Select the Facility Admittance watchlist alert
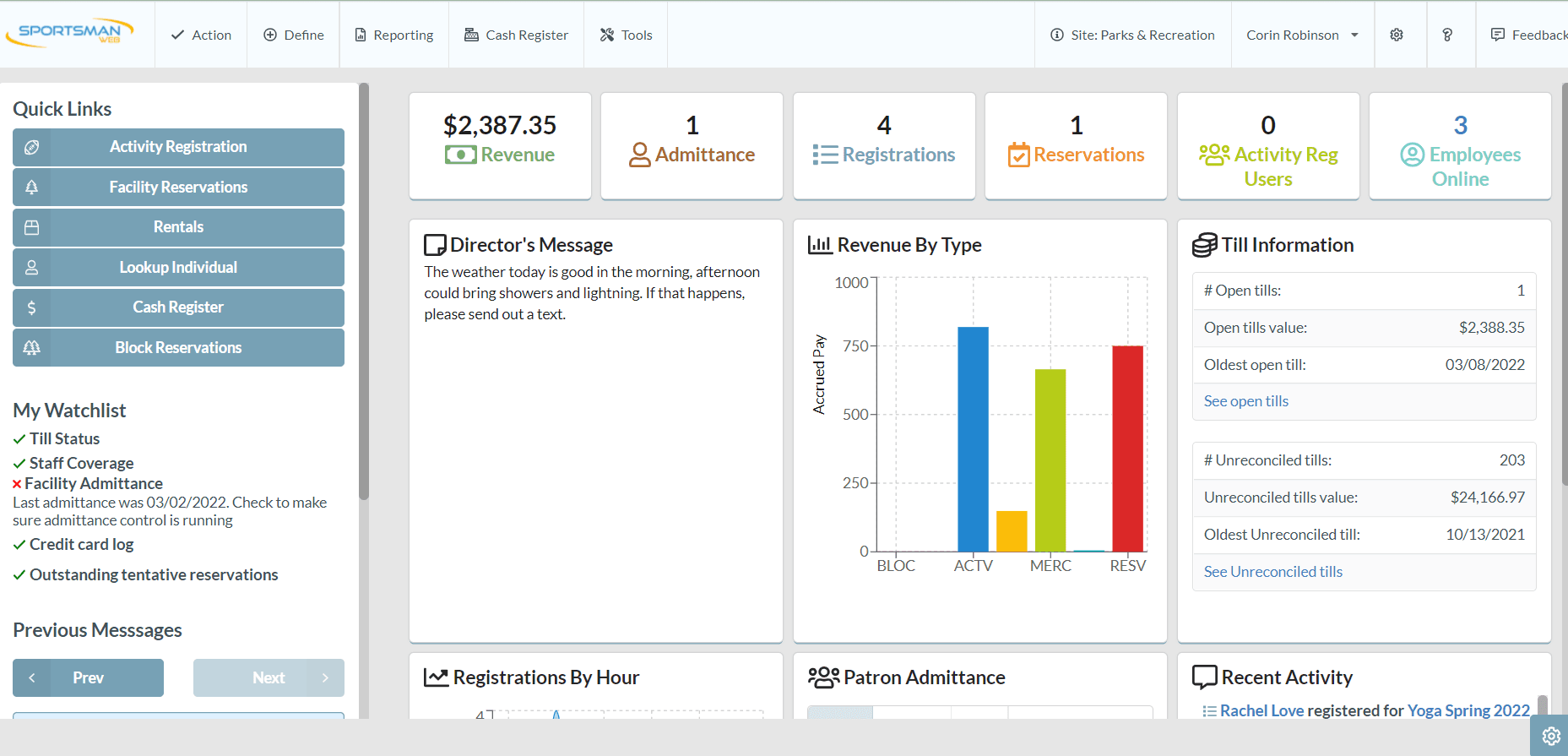The height and width of the screenshot is (756, 1568). (x=93, y=483)
